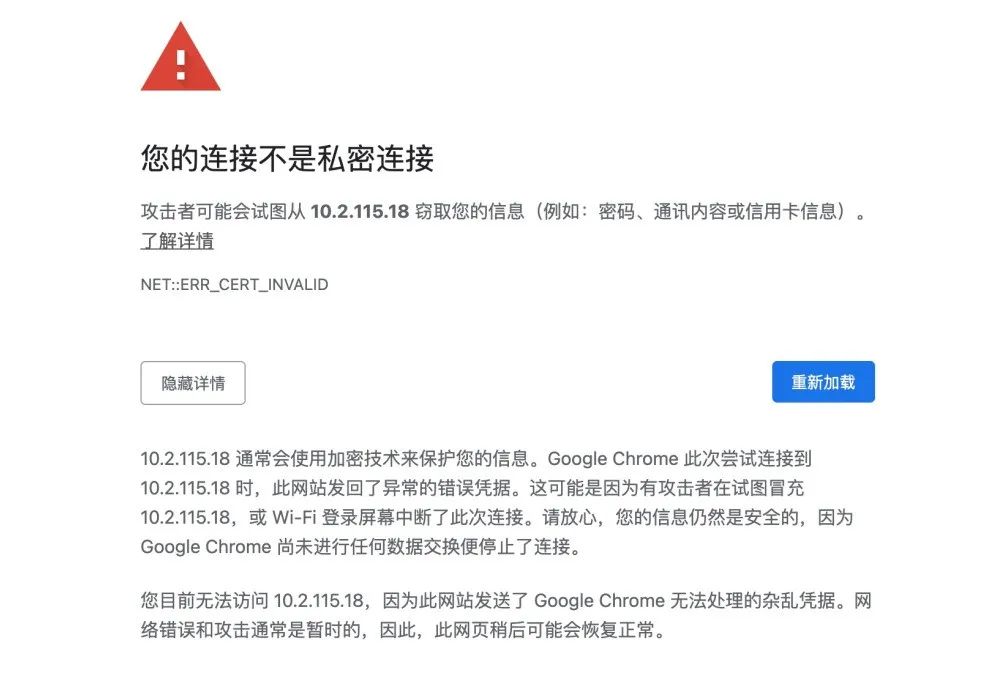The image size is (1000, 673).
Task: Click the blue 重新加载 button
Action: [823, 382]
